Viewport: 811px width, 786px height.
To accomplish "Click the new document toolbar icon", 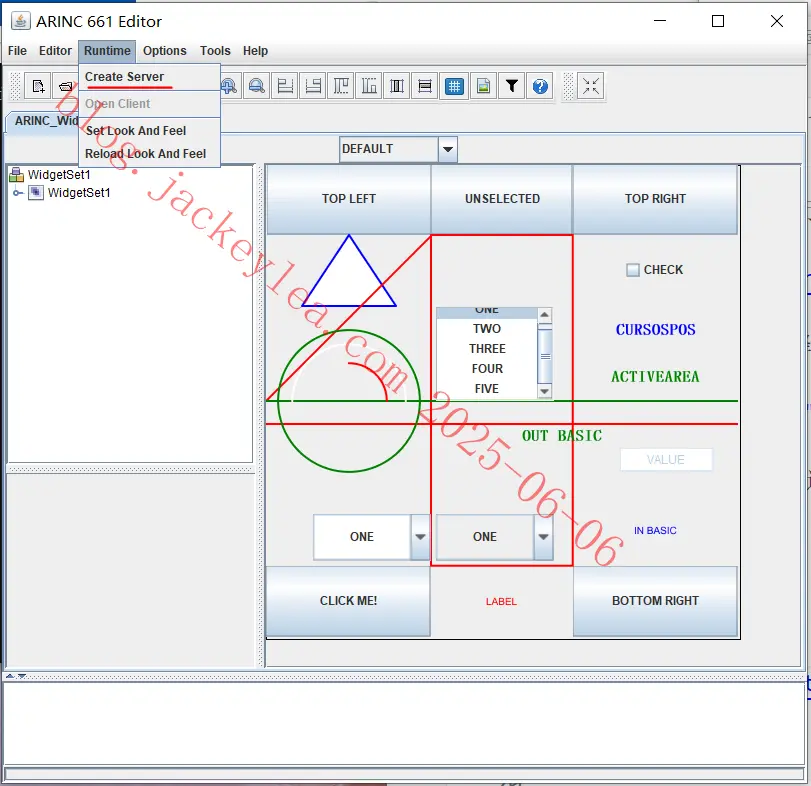I will click(38, 86).
